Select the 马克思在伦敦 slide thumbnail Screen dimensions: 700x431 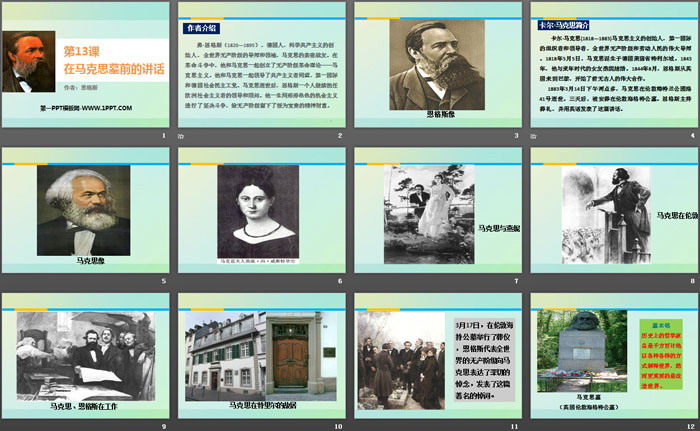point(614,210)
